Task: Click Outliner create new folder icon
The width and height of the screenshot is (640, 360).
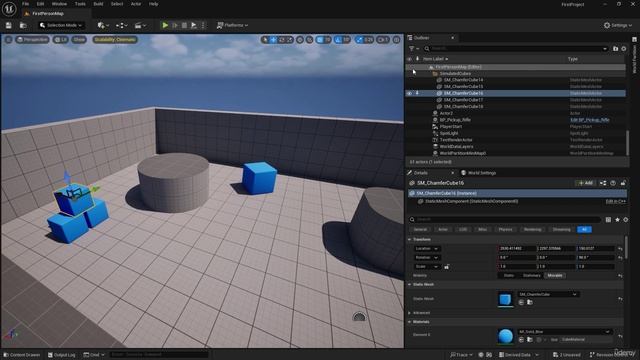Action: [x=616, y=49]
